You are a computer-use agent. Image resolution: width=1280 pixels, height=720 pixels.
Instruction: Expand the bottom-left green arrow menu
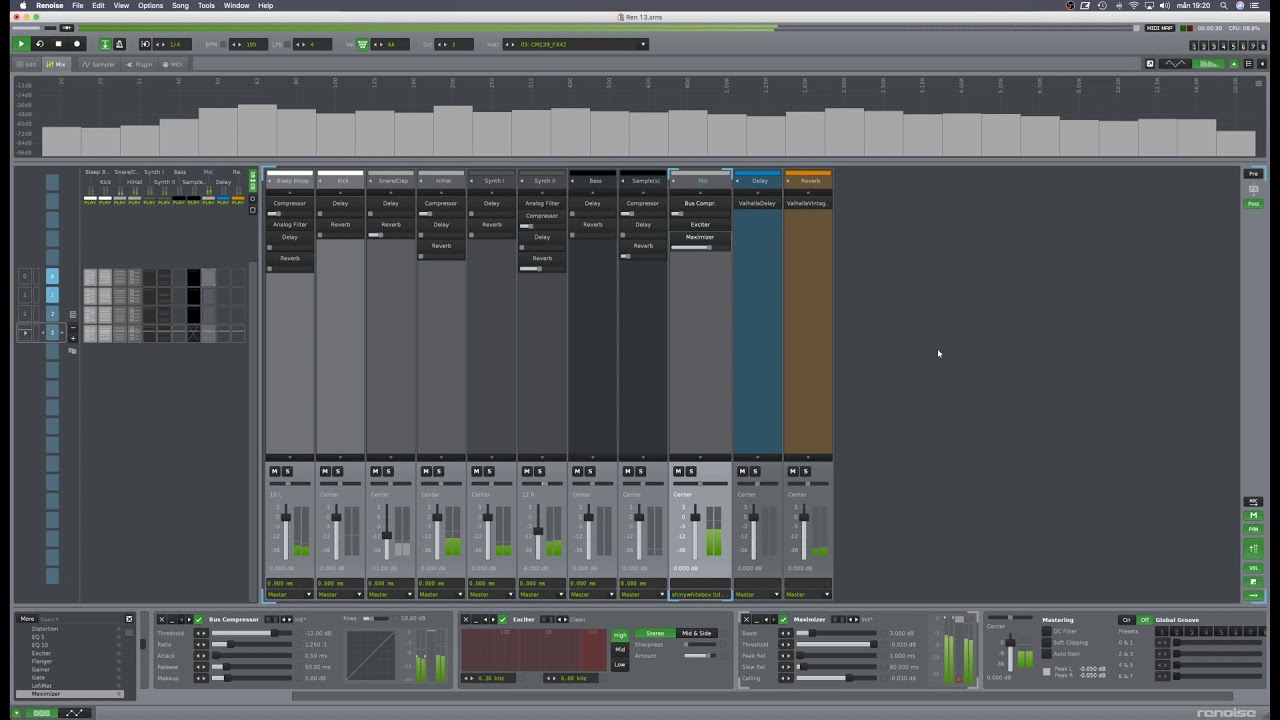[x=16, y=713]
